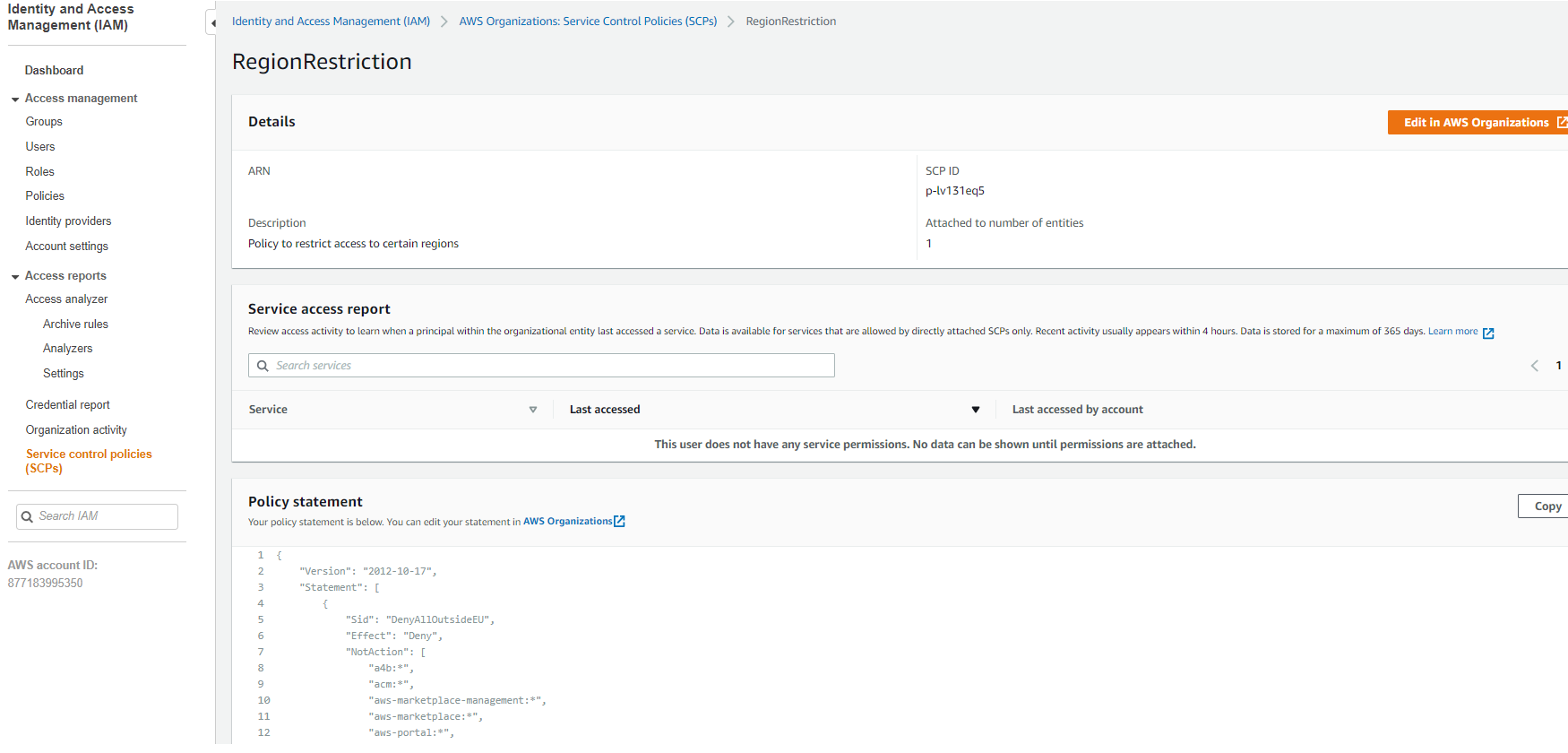Focus the Search IAM field
This screenshot has height=753, width=1568.
97,516
